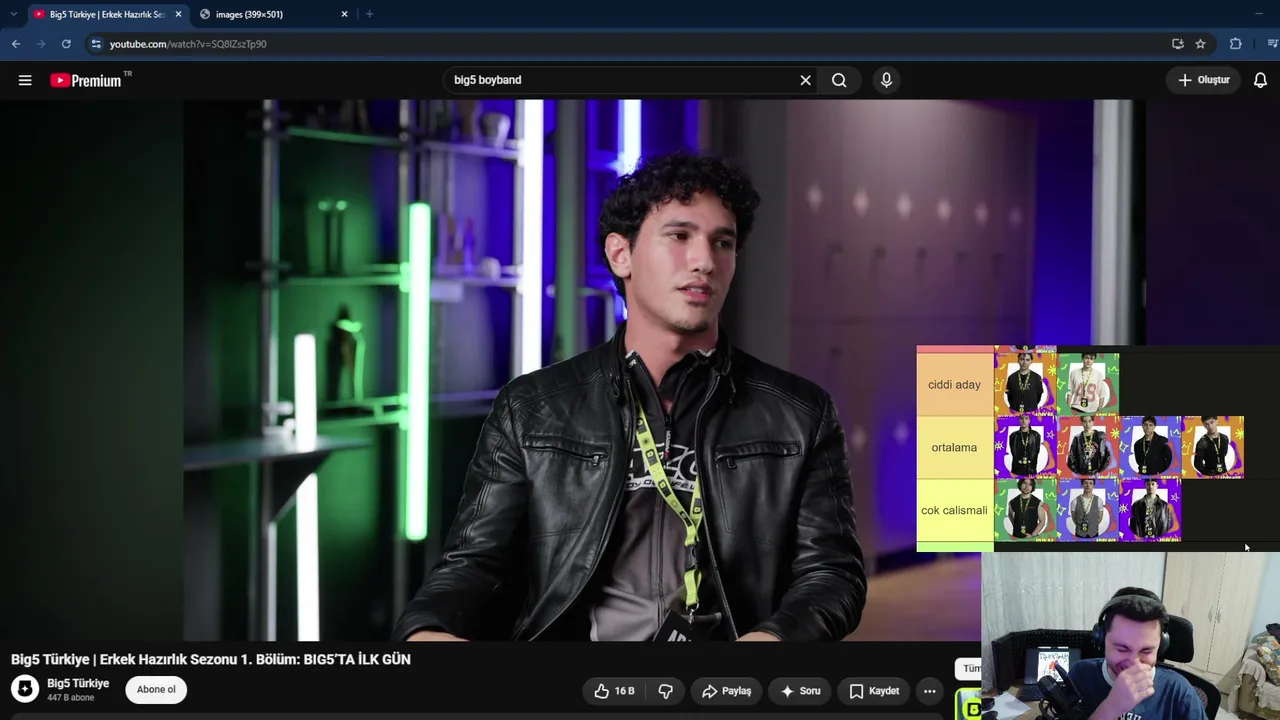
Task: Reload the YouTube page
Action: coord(66,44)
